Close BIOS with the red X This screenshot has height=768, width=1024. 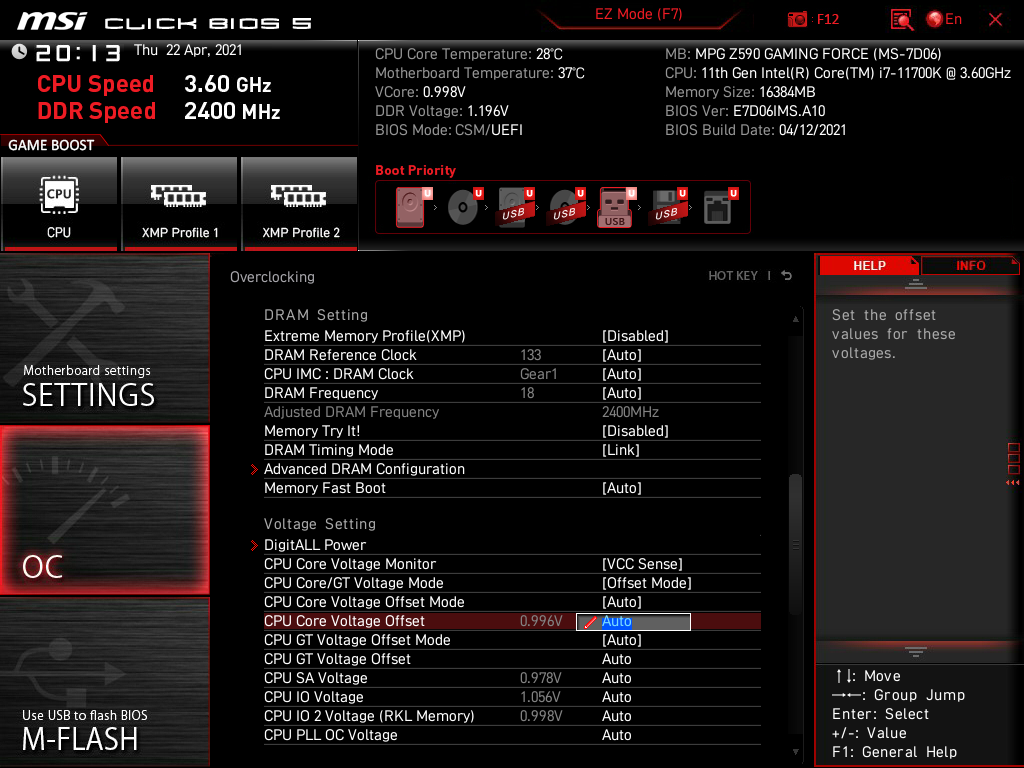click(x=995, y=20)
